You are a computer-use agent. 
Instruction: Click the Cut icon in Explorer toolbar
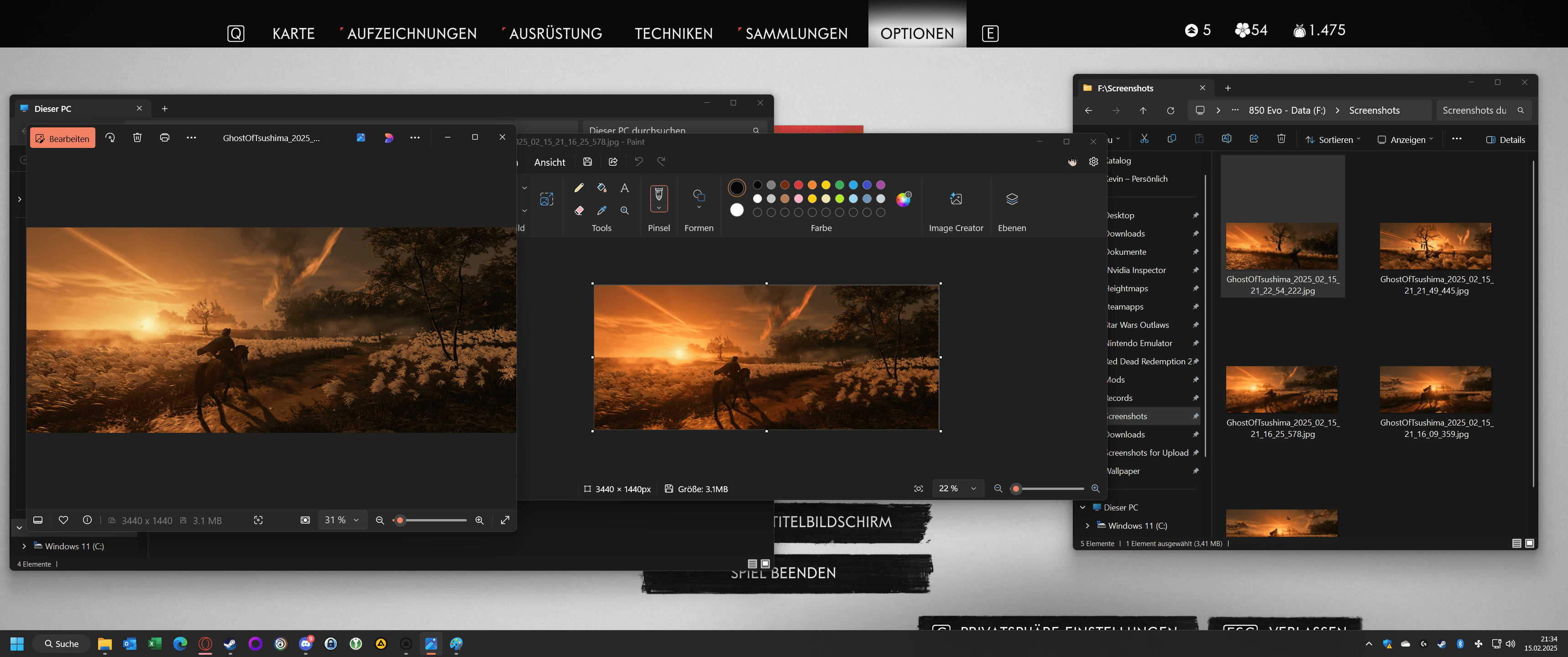tap(1145, 139)
